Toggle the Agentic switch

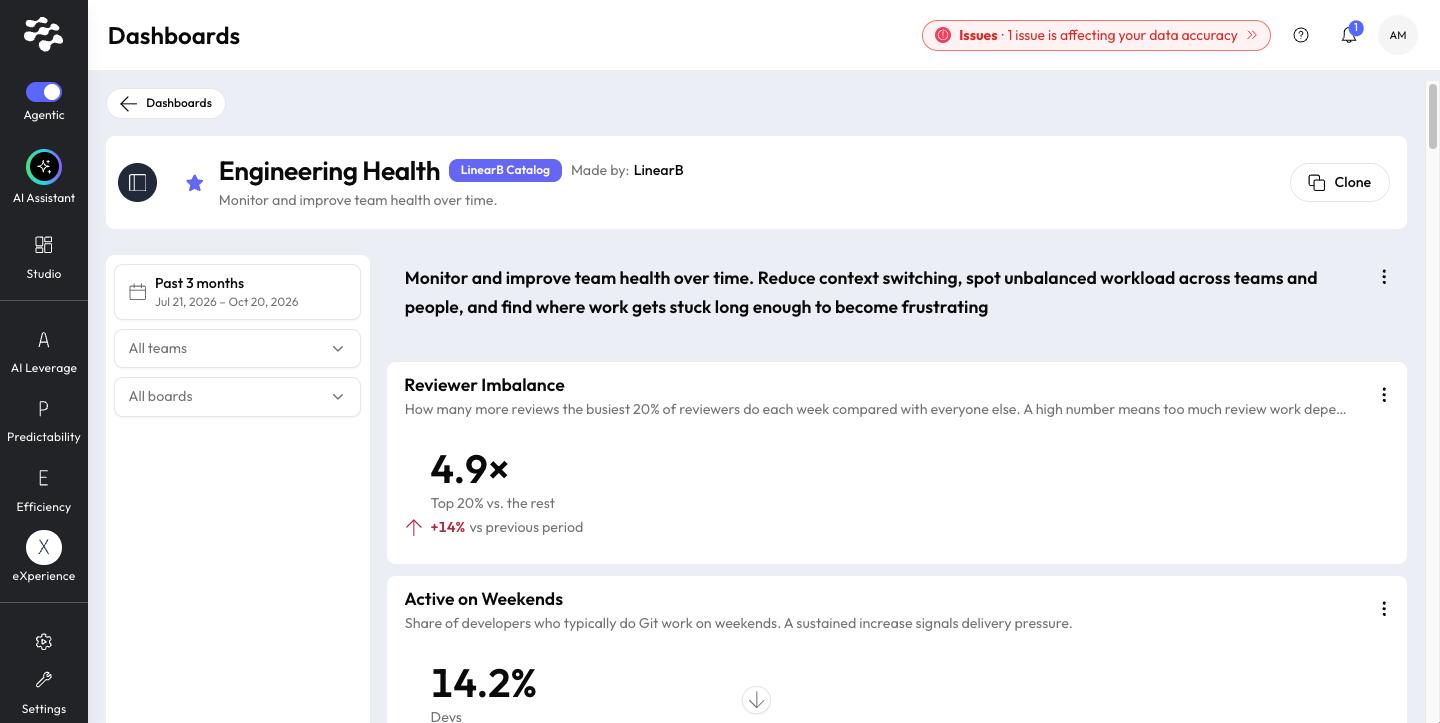pyautogui.click(x=44, y=92)
